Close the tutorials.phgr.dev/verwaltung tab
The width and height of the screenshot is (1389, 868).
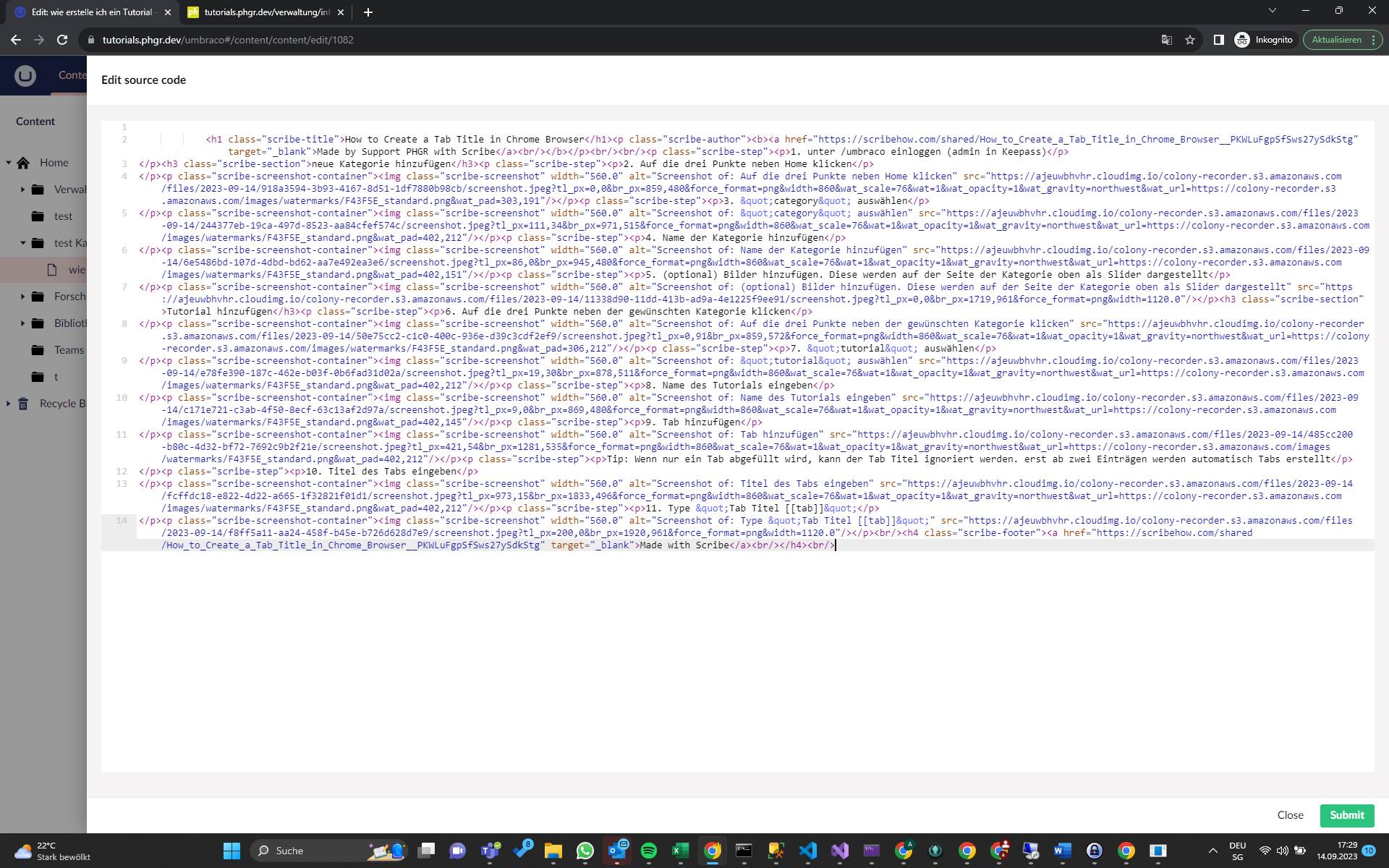point(341,12)
